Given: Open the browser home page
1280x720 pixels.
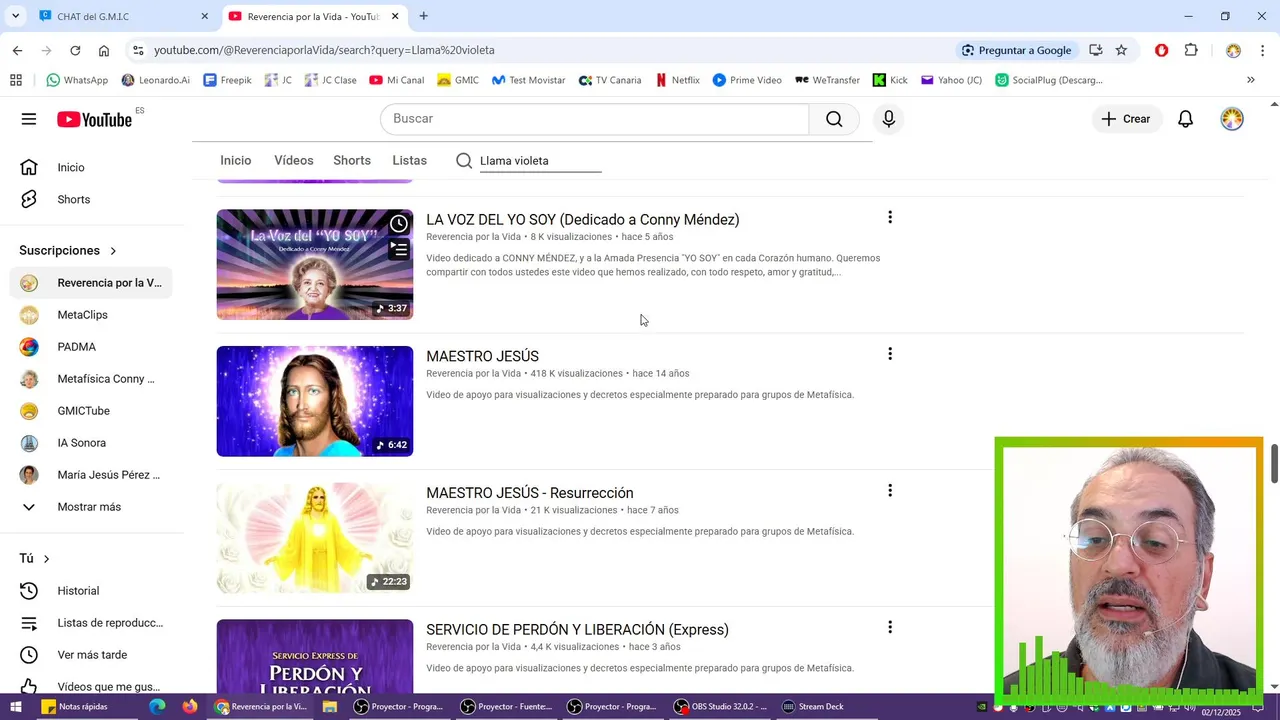Looking at the screenshot, I should point(104,50).
